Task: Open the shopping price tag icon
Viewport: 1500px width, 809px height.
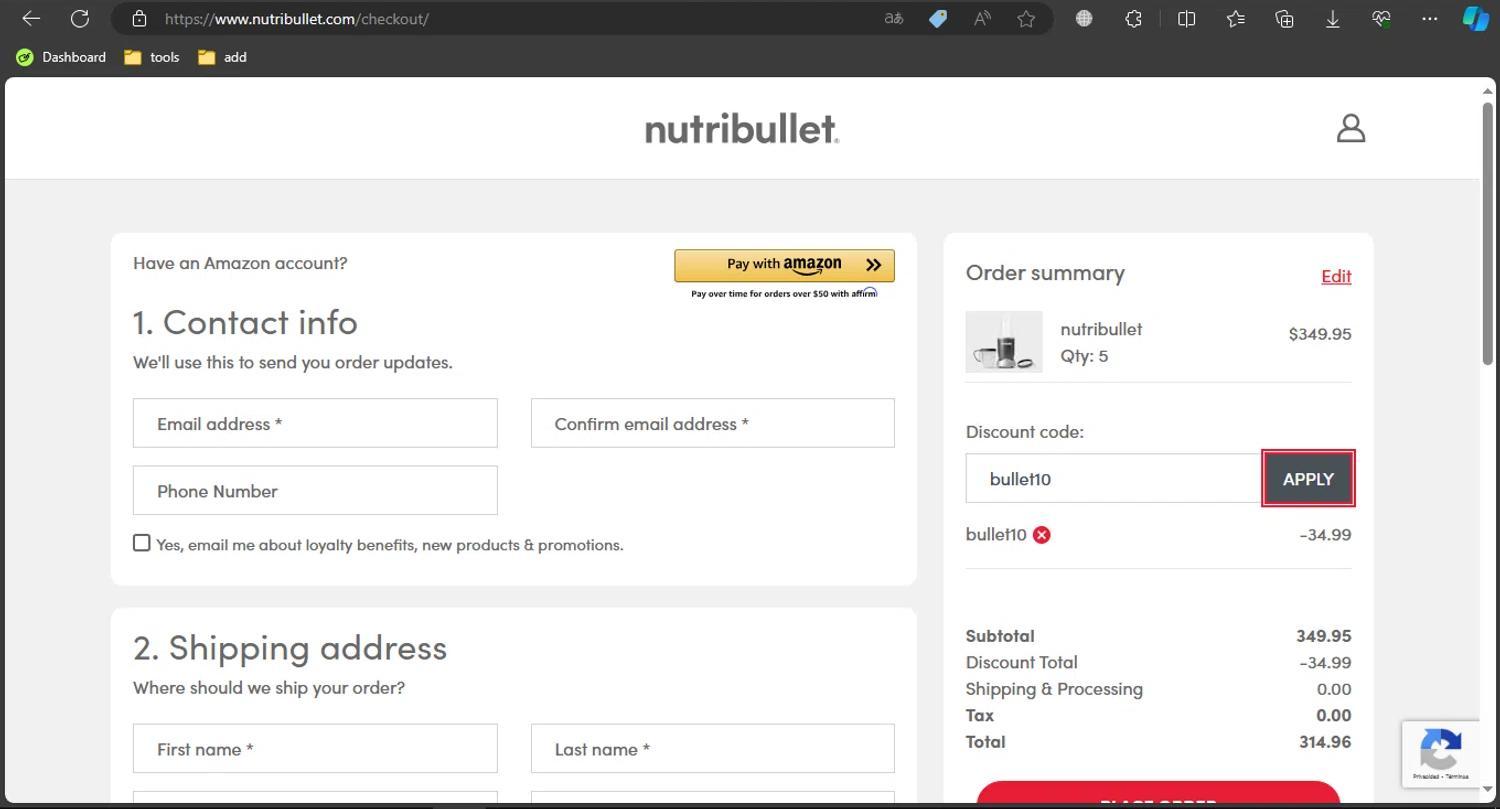Action: click(x=938, y=18)
